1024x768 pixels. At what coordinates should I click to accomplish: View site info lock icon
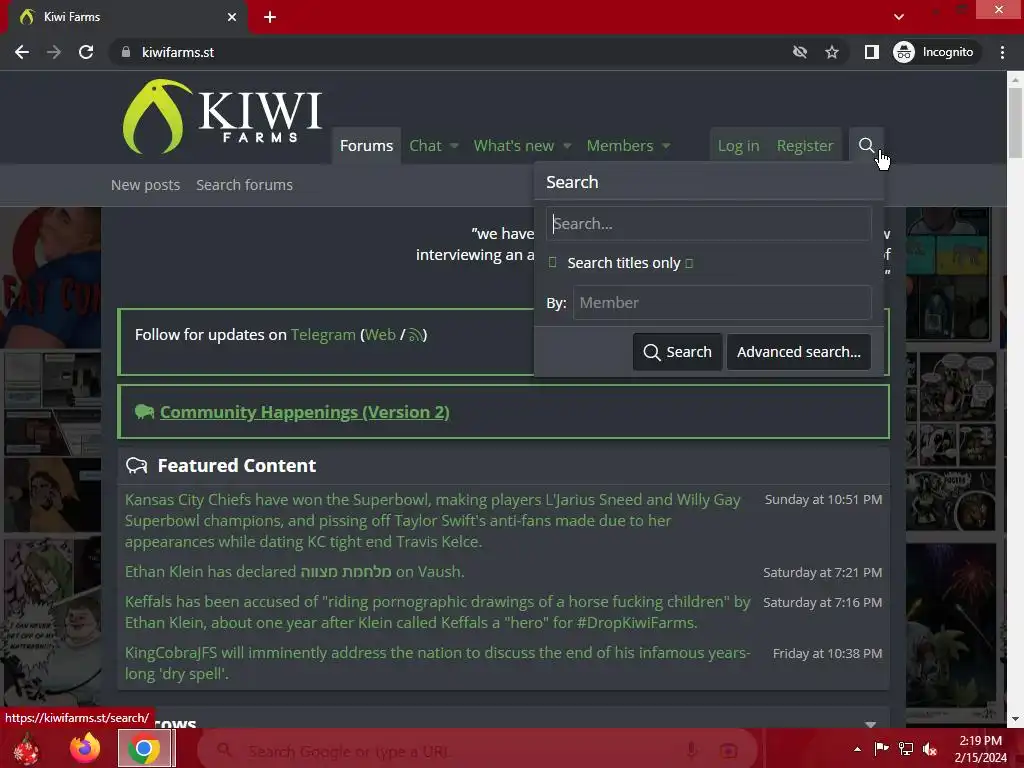[x=125, y=52]
